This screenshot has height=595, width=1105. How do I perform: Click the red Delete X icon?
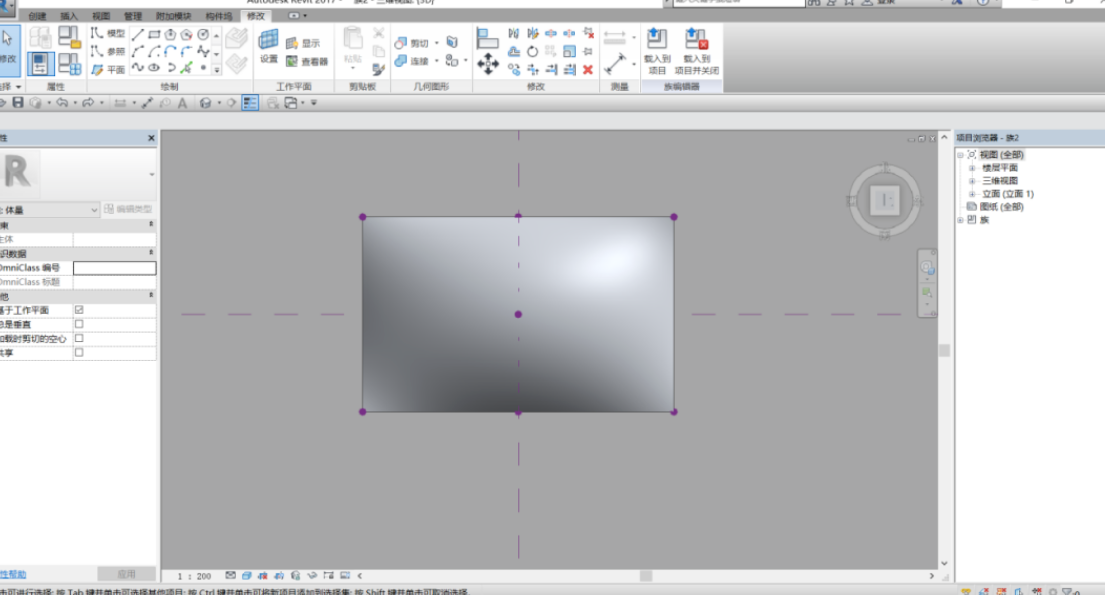click(x=588, y=69)
